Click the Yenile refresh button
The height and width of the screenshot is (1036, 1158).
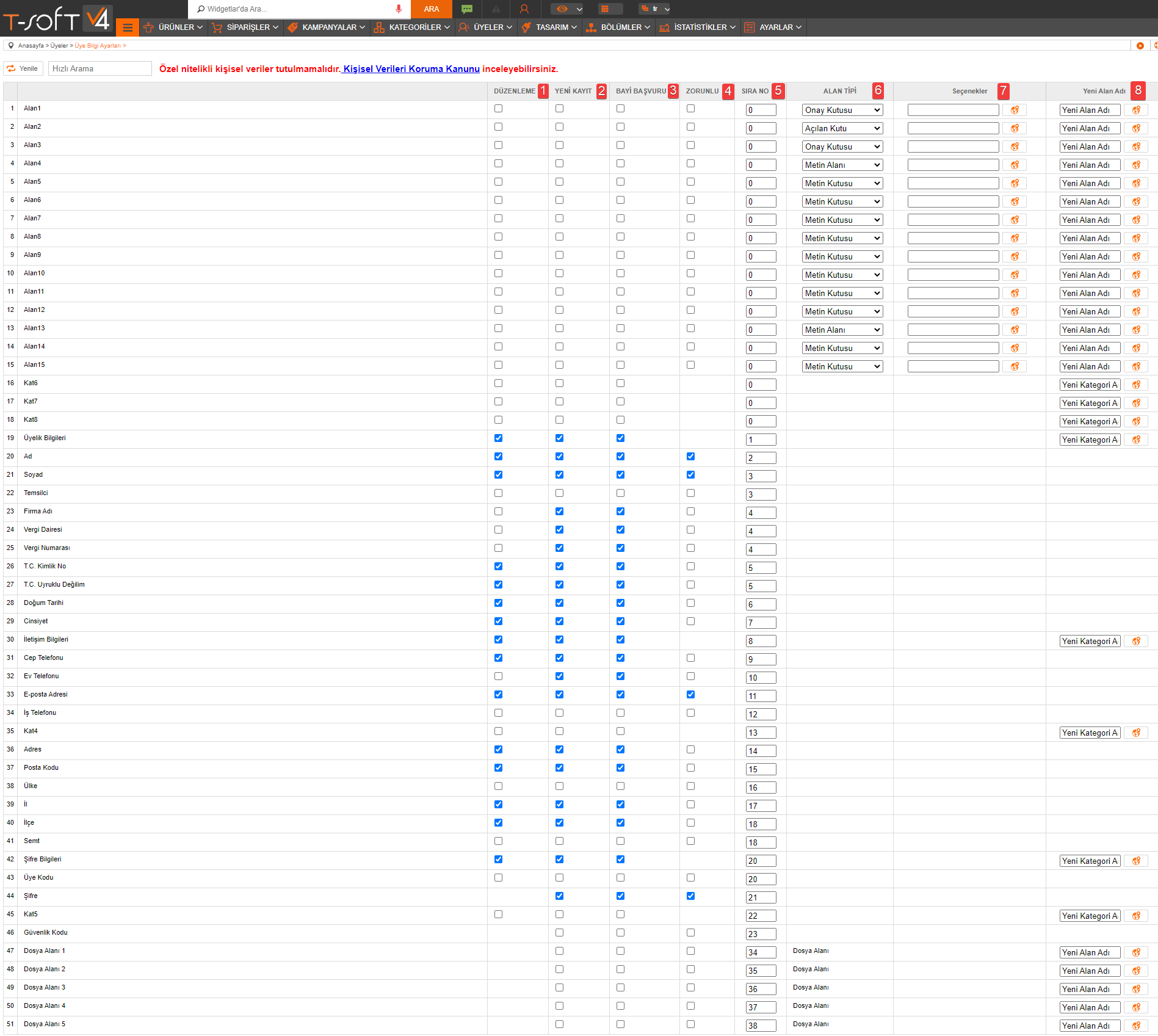[23, 68]
